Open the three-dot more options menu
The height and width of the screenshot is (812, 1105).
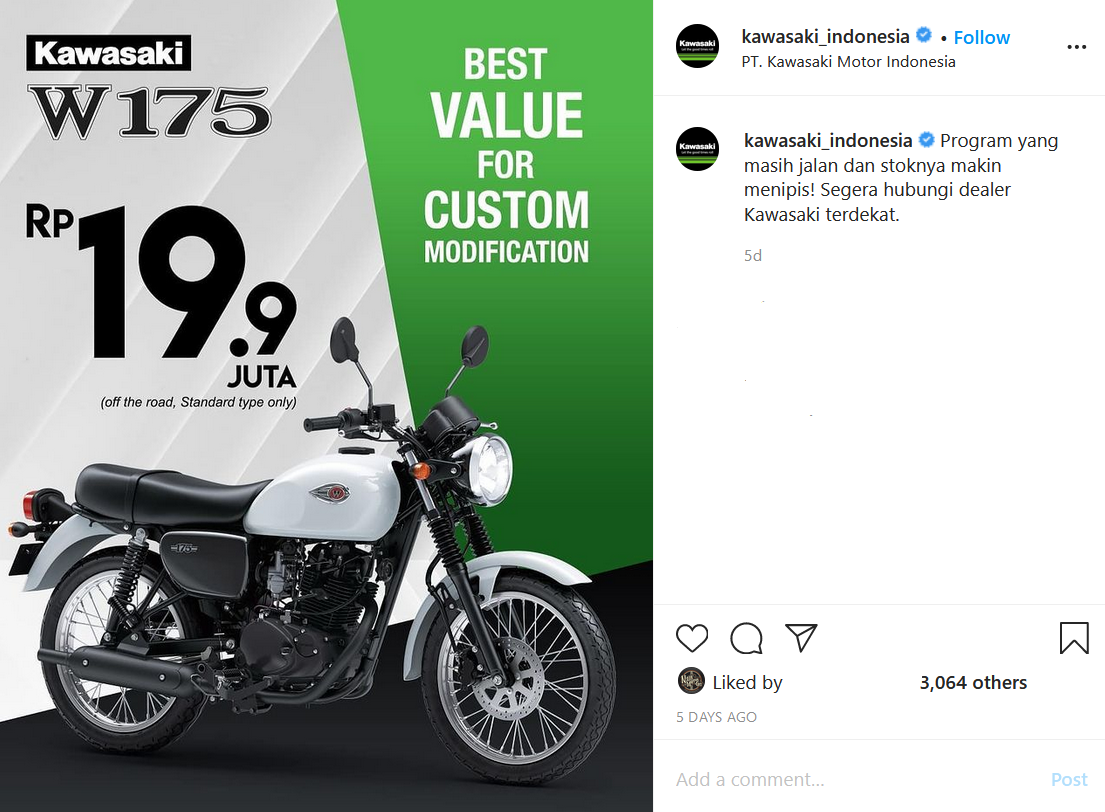1076,47
